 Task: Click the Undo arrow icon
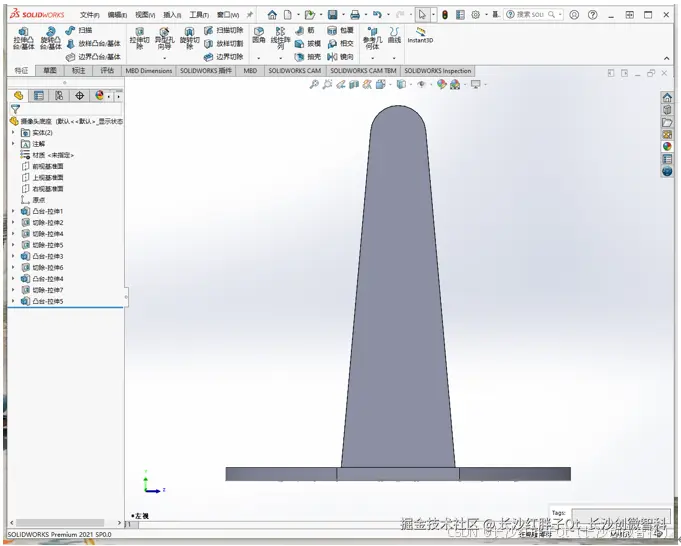[377, 15]
